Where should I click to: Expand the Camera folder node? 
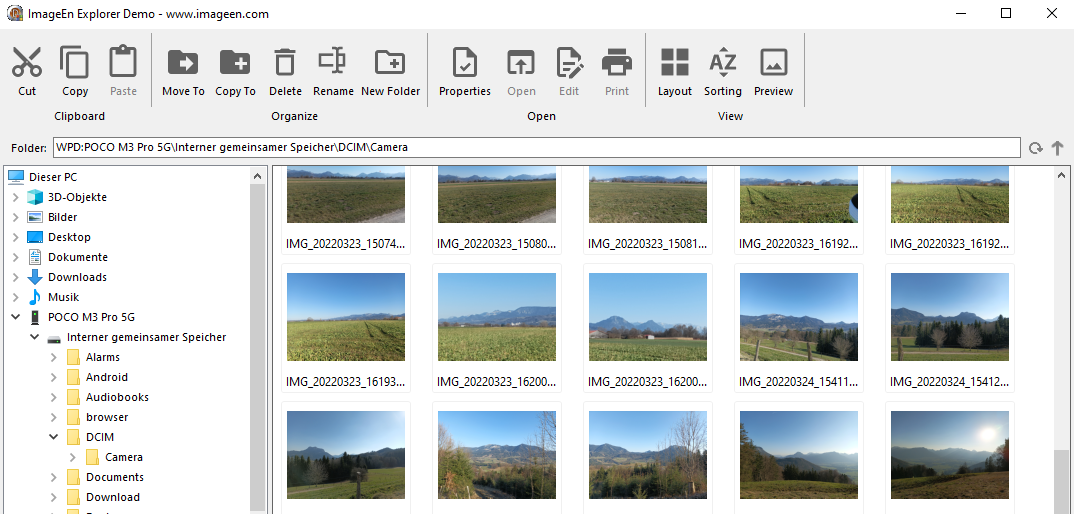click(73, 457)
